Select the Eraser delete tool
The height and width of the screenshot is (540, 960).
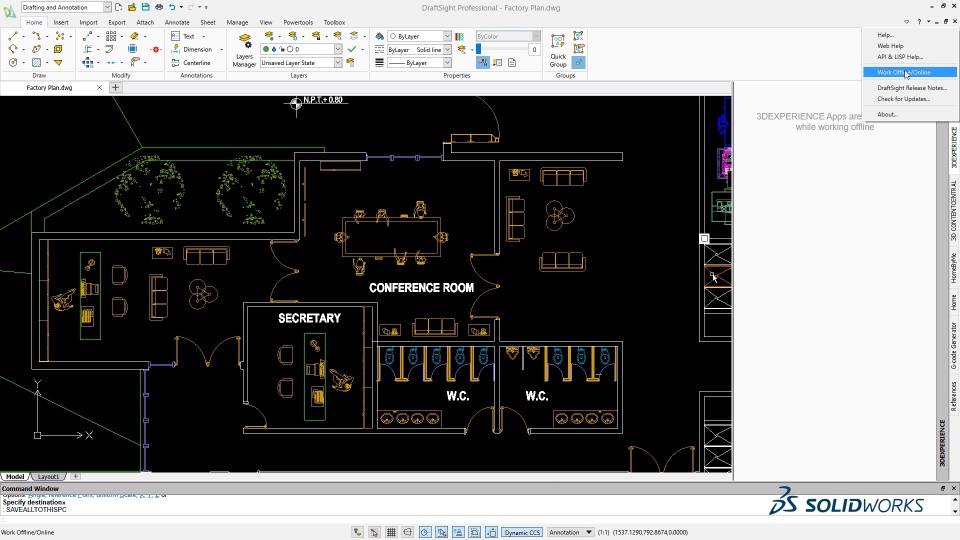coord(134,36)
